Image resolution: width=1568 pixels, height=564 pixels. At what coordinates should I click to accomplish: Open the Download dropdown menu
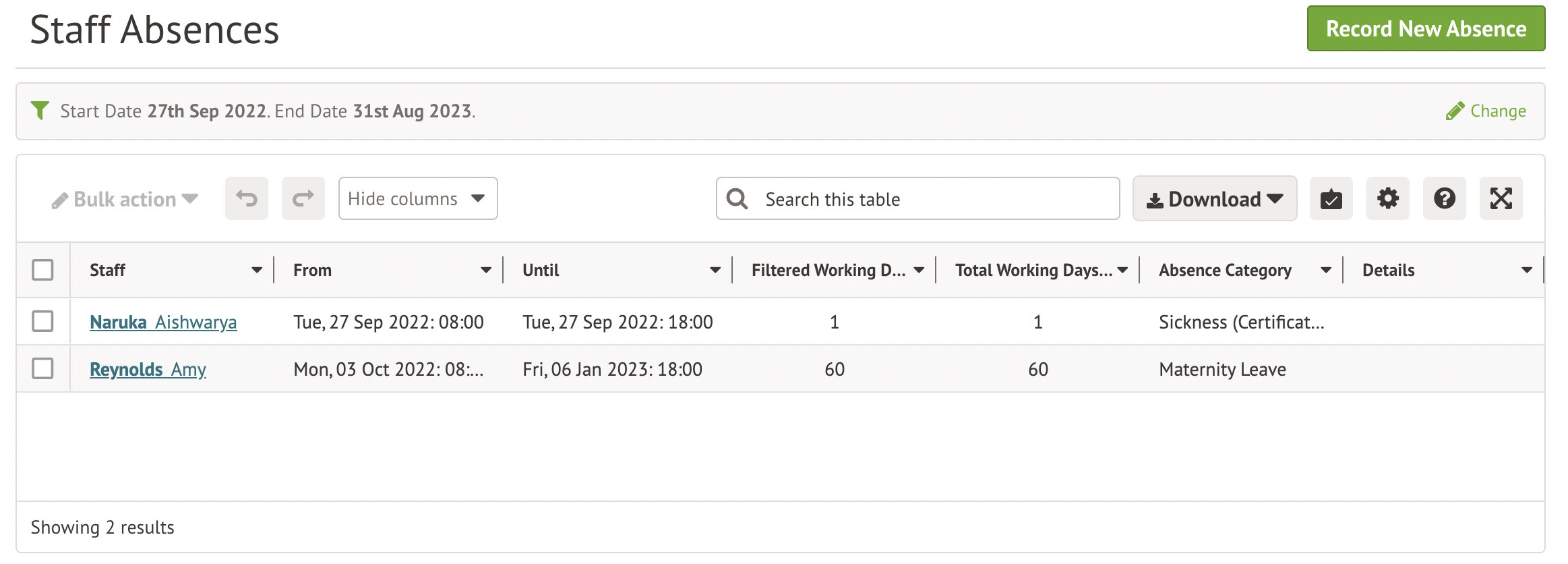coord(1214,199)
